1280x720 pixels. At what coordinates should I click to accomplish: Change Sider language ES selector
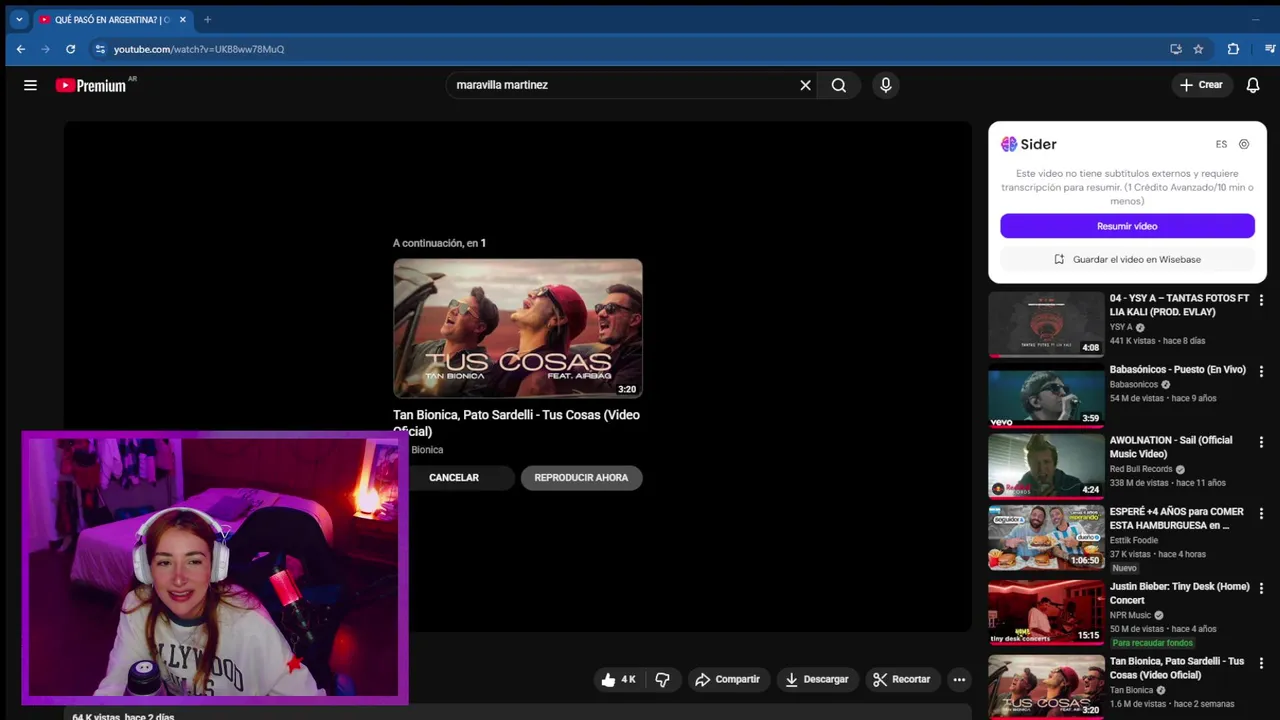click(1221, 144)
